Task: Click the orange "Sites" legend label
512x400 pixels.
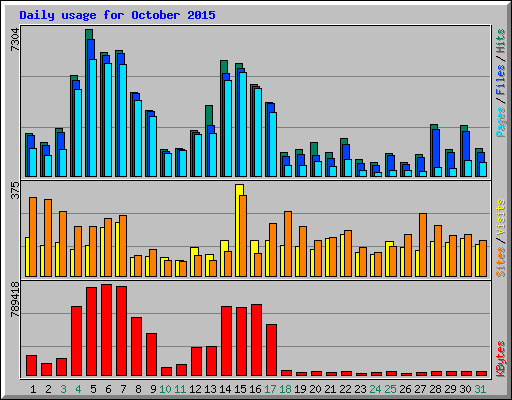Action: click(500, 262)
